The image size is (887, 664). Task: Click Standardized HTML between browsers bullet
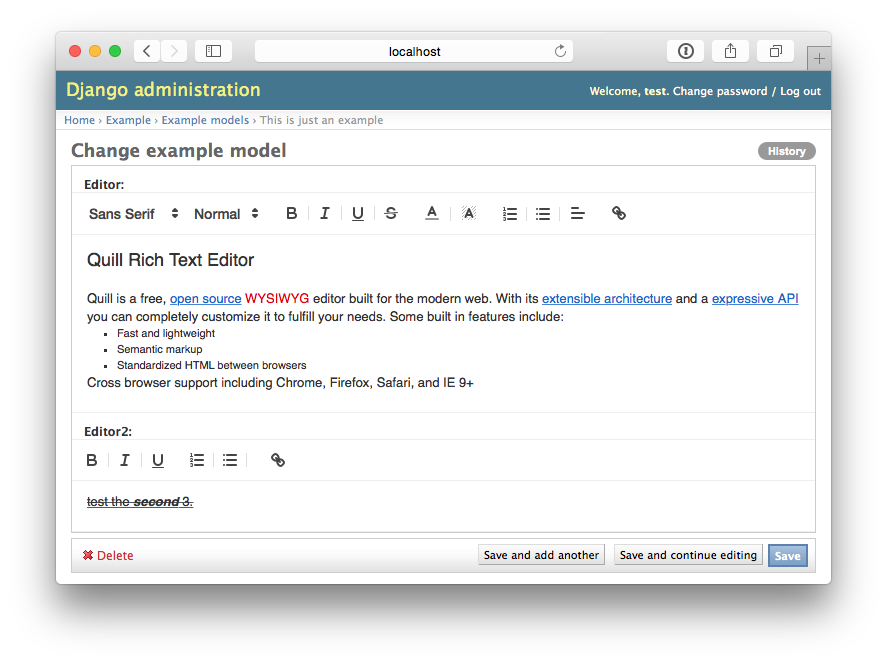pyautogui.click(x=212, y=365)
